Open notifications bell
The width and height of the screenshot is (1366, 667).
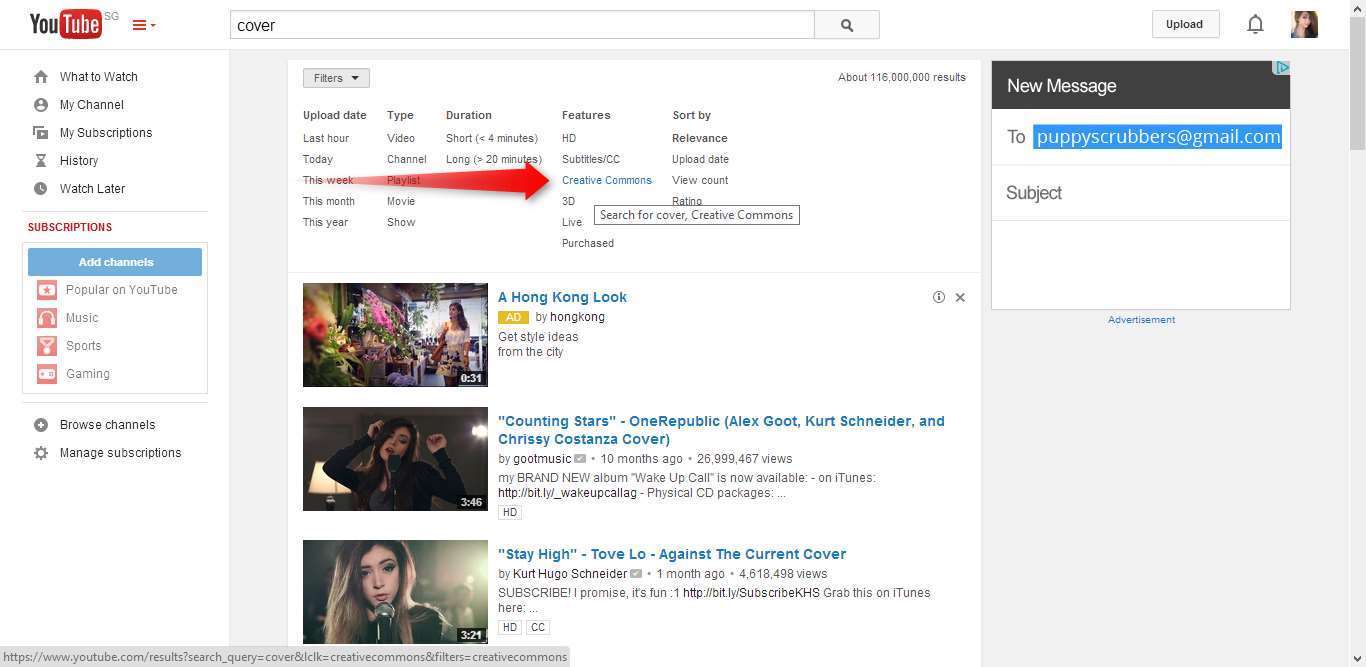click(1255, 24)
